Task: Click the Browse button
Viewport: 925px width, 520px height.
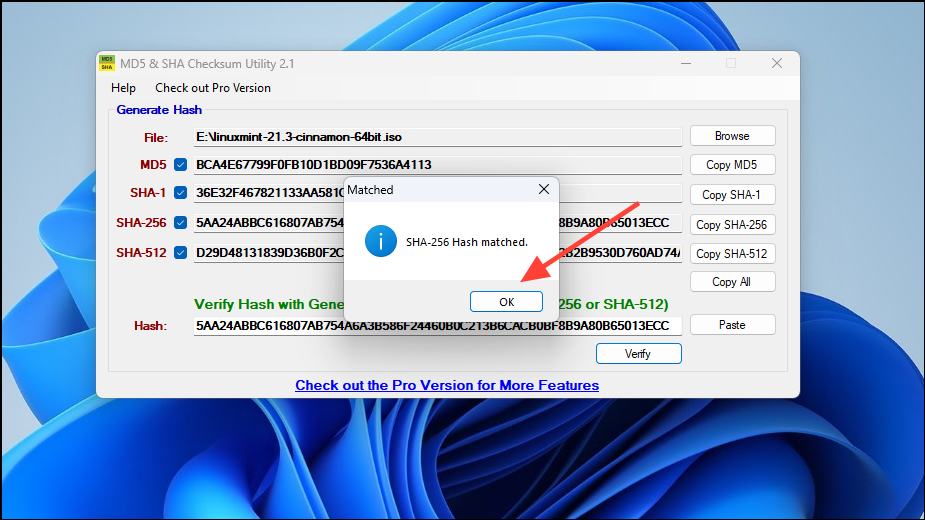Action: pos(733,136)
